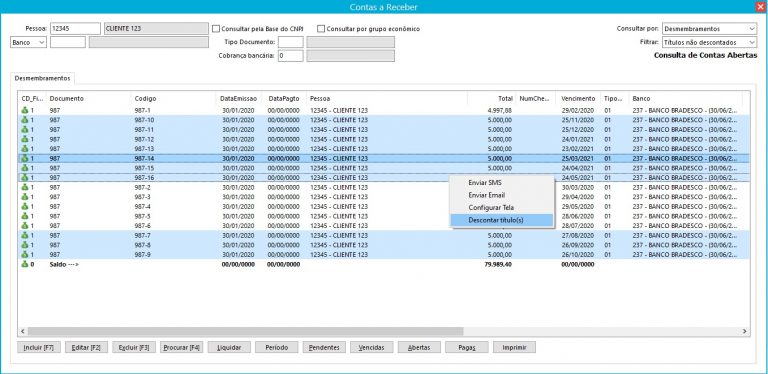Focus the Cobrança bancária code field
The height and width of the screenshot is (374, 768).
click(291, 56)
